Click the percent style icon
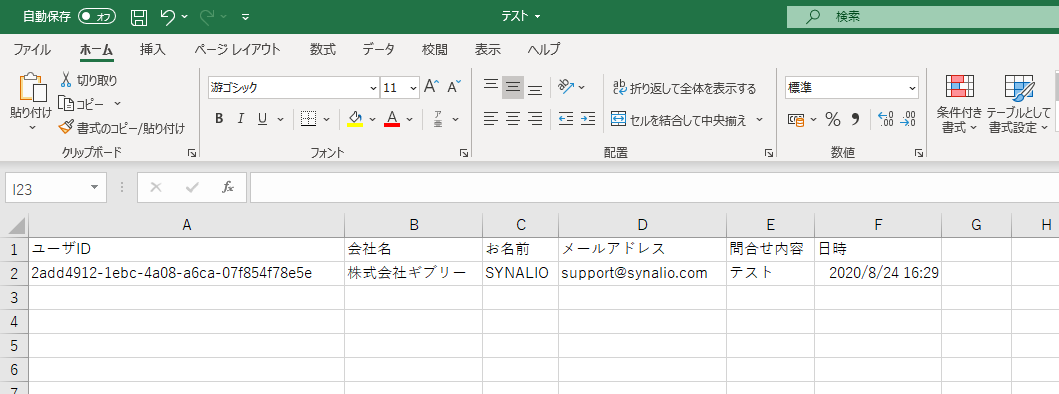The height and width of the screenshot is (394, 1059). 833,120
